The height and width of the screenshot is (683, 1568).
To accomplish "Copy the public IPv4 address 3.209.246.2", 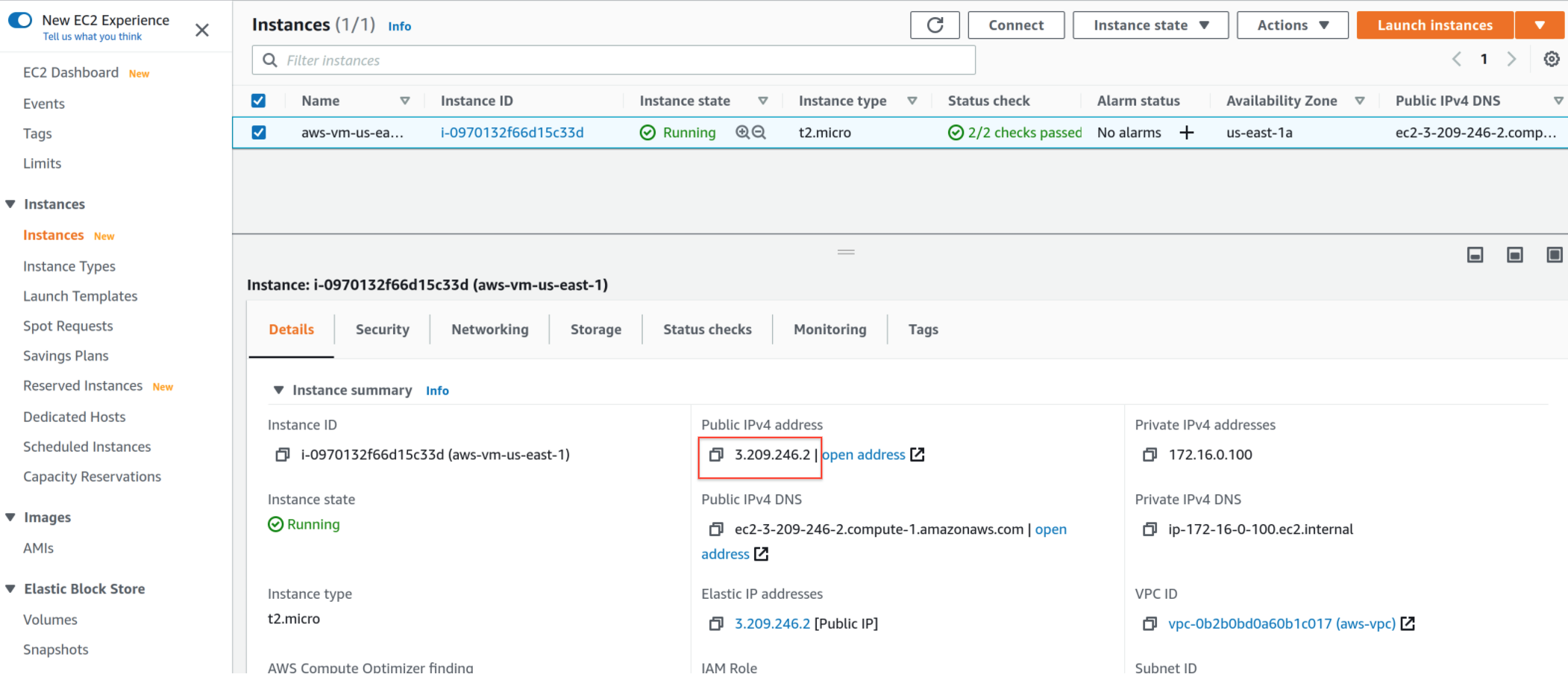I will point(716,455).
